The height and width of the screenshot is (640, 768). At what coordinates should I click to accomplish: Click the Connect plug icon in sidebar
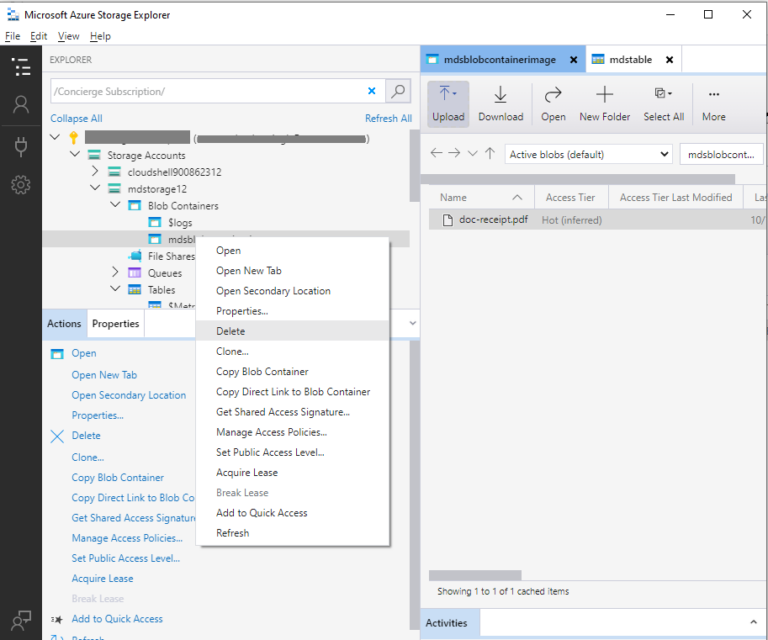point(21,146)
